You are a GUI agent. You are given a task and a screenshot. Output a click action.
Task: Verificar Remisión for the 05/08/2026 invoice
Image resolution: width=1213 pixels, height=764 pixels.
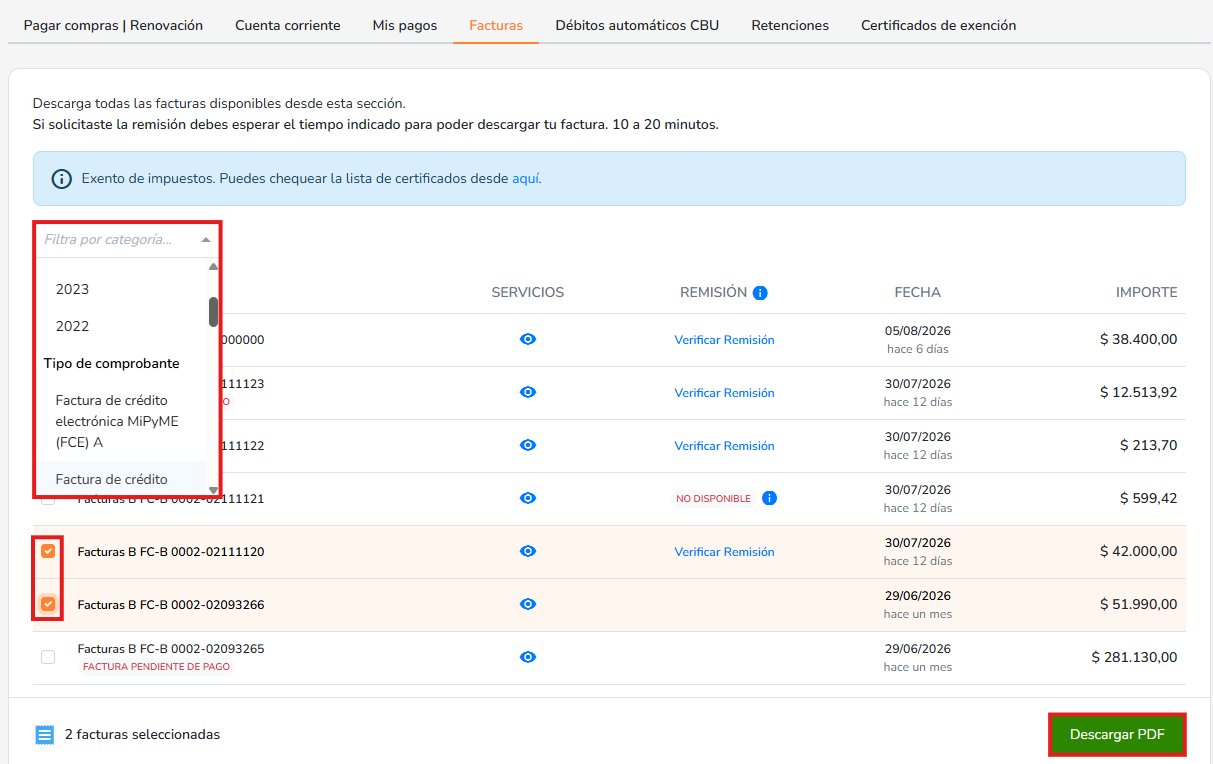point(724,340)
